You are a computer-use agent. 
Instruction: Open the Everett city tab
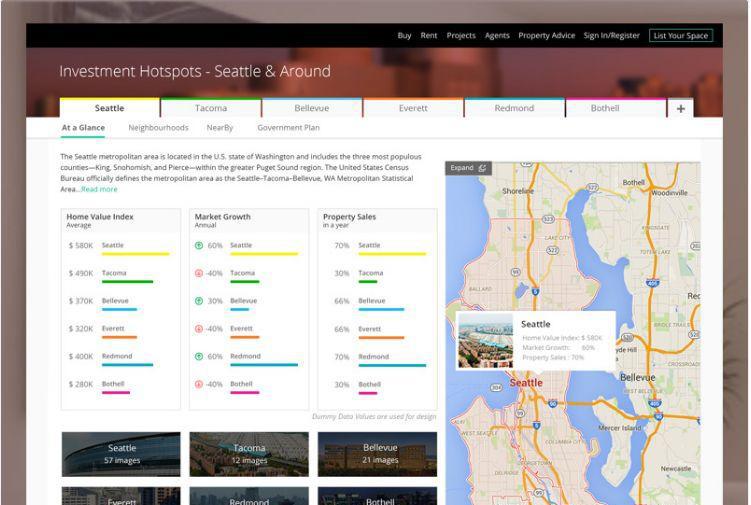(413, 108)
